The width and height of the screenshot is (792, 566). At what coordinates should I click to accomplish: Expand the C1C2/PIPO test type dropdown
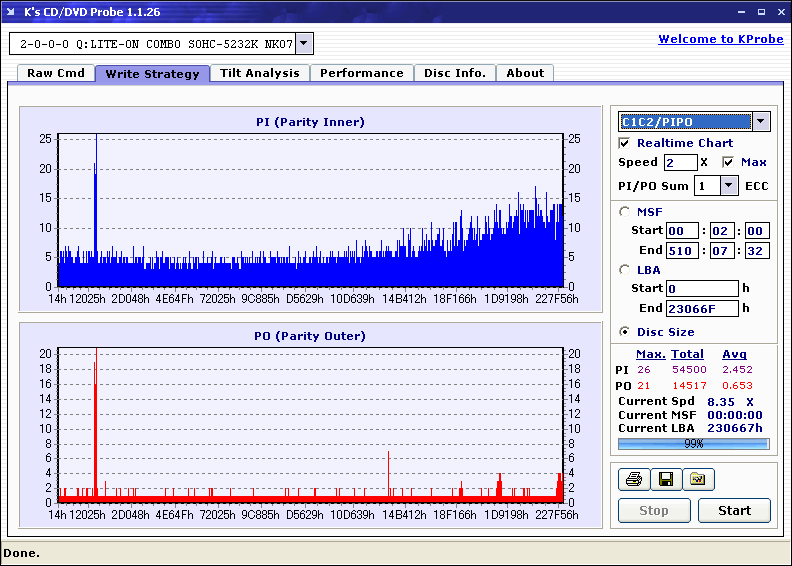(x=761, y=122)
